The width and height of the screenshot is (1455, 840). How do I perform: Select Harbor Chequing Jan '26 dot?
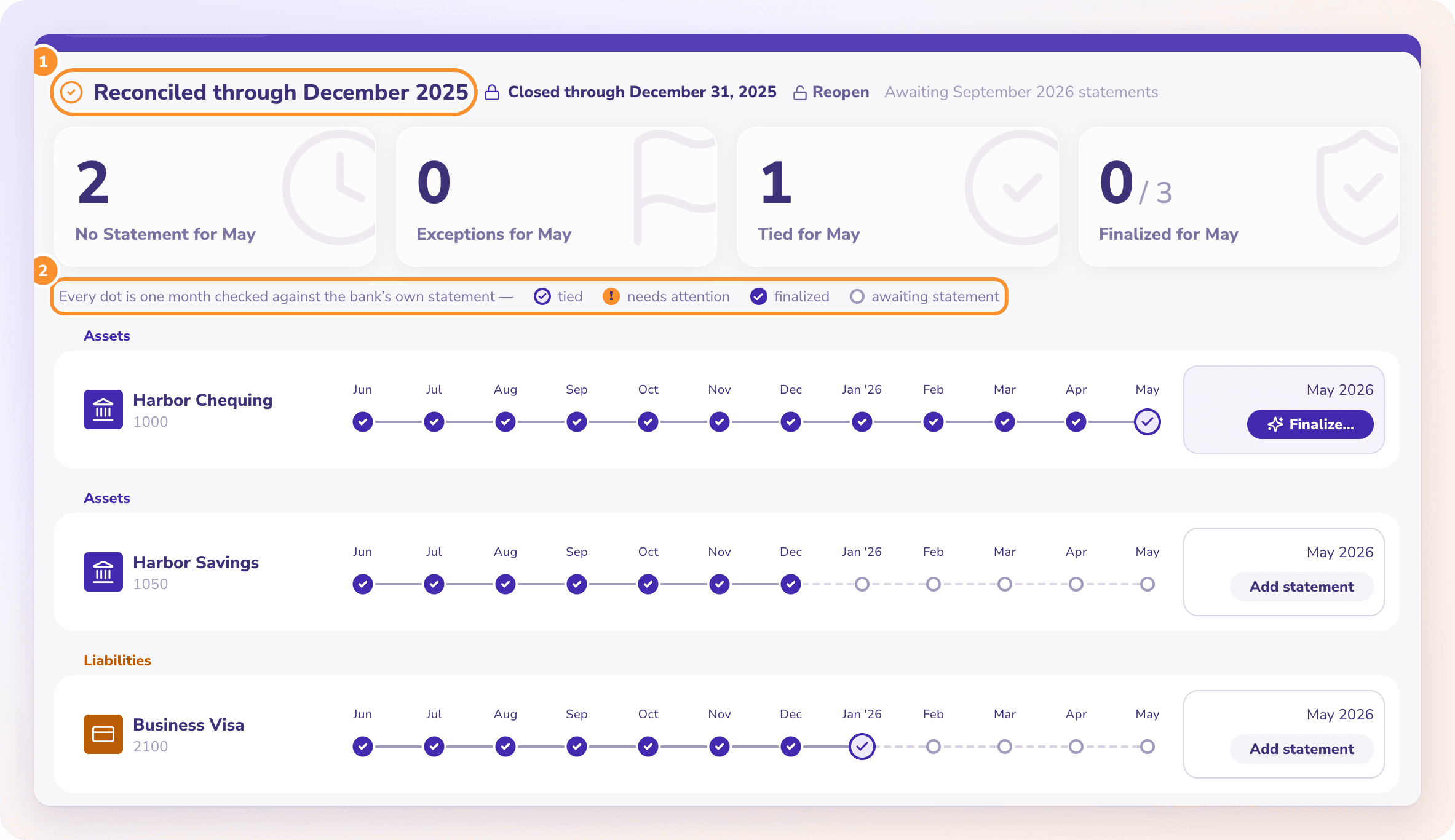(862, 422)
